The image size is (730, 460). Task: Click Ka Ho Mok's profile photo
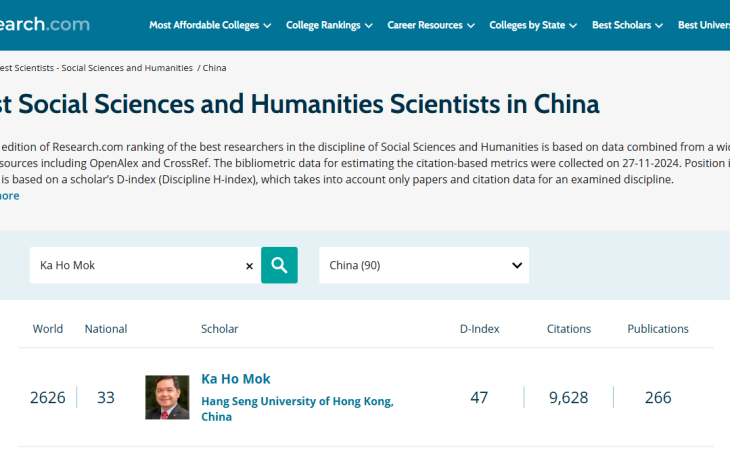[167, 397]
